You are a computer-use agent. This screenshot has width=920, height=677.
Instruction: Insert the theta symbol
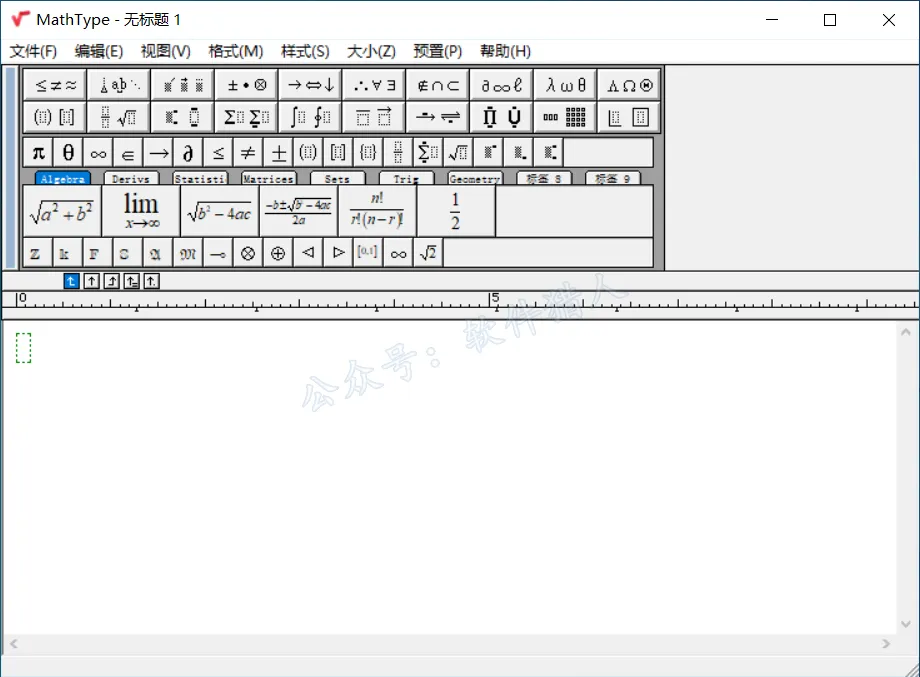(68, 153)
